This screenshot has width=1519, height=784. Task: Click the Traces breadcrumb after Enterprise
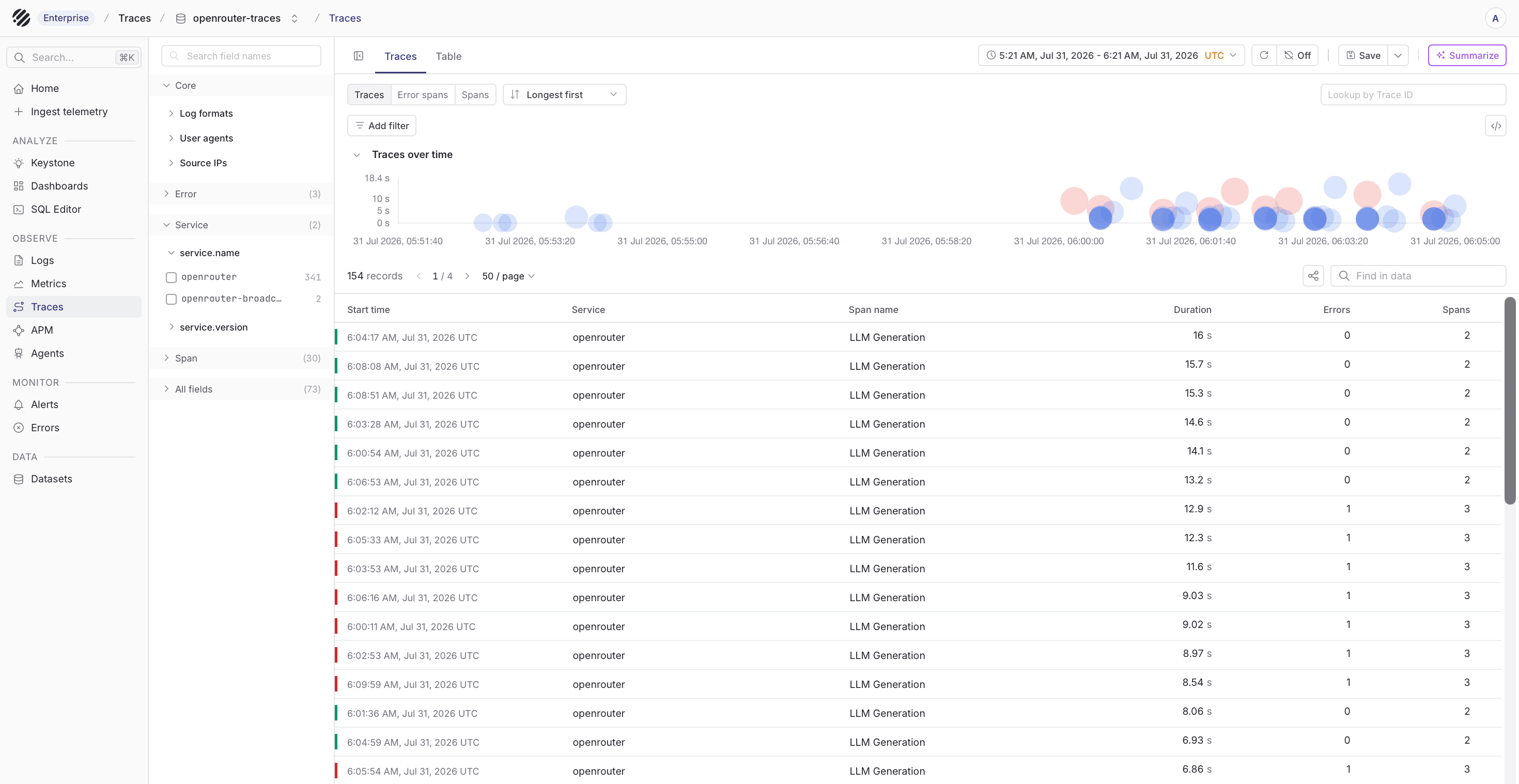(134, 18)
